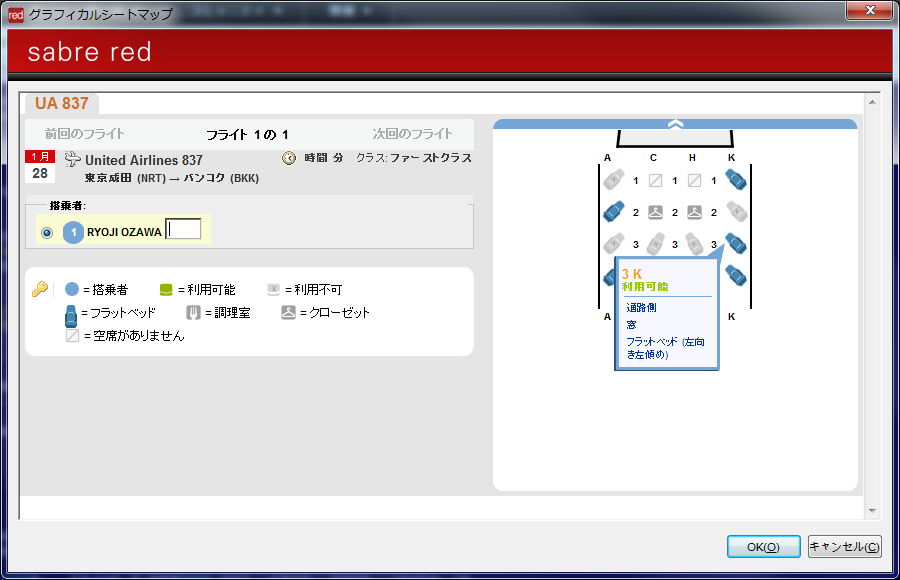The width and height of the screenshot is (900, 580).
Task: Pick available flat bed seat 3K
Action: coord(736,243)
